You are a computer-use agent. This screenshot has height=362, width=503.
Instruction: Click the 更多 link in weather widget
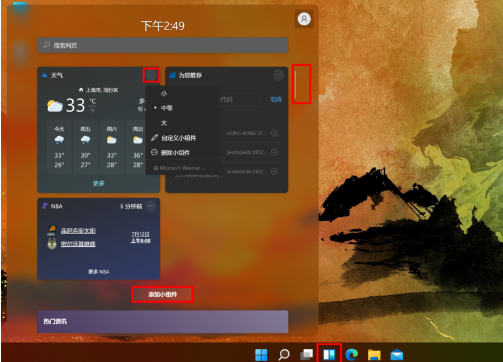click(99, 183)
